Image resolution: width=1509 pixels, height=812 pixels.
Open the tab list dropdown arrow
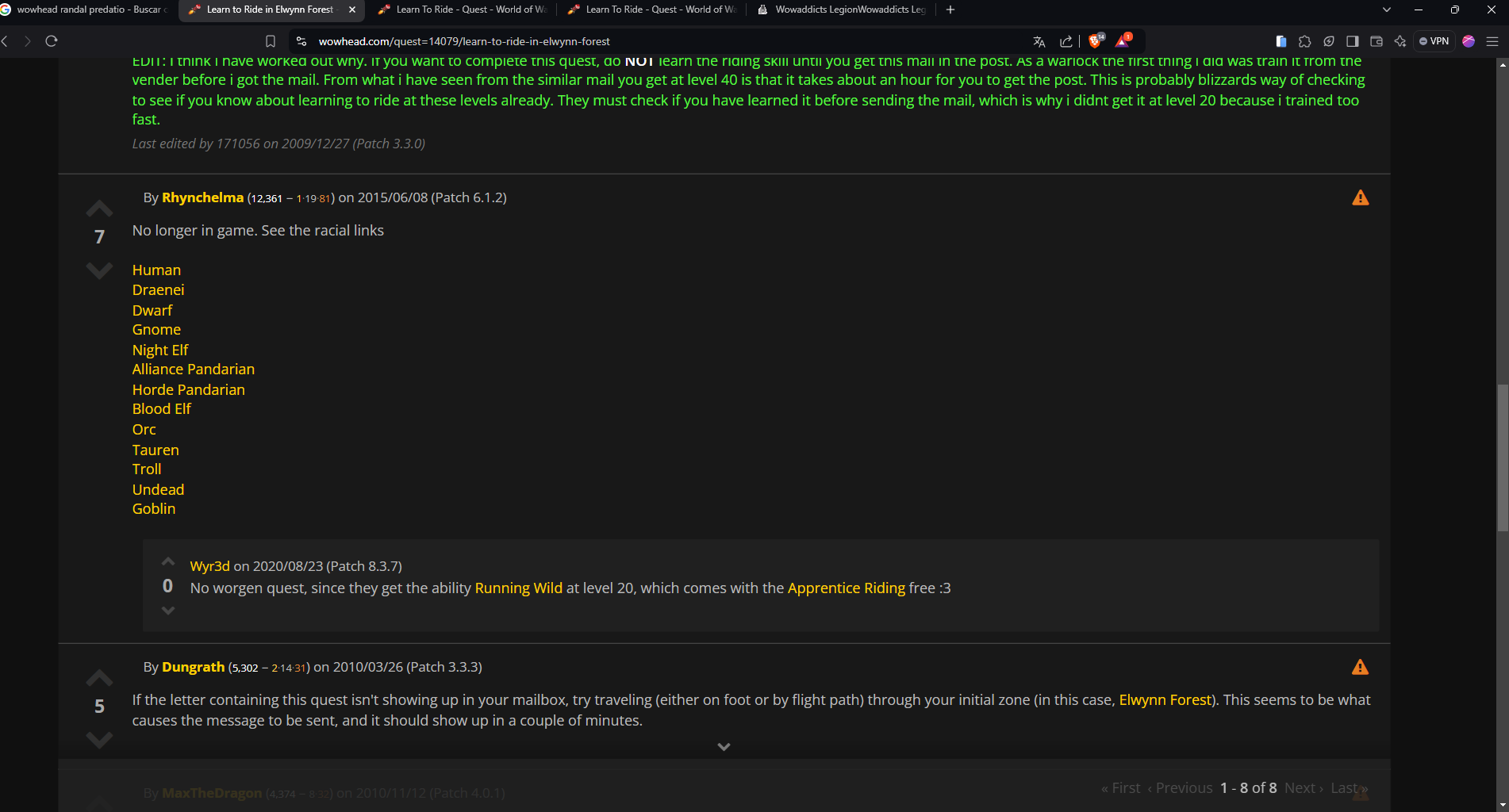coord(1387,10)
